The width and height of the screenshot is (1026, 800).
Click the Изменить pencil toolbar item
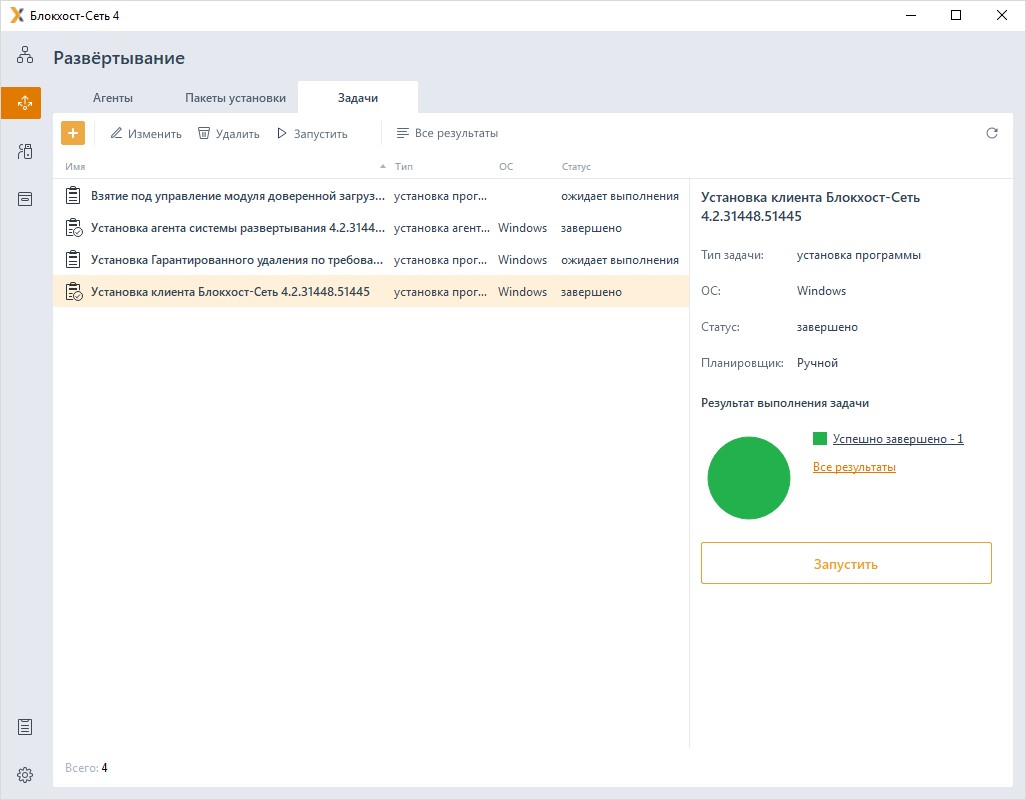146,133
